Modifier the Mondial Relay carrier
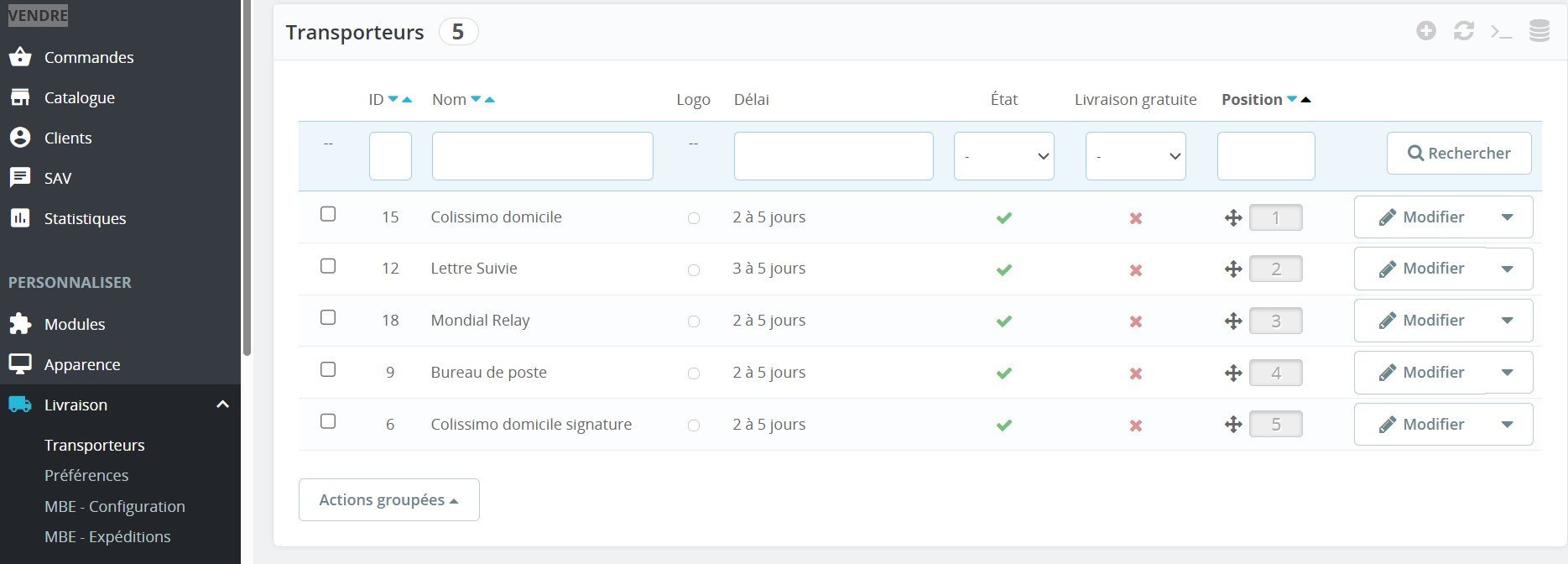The image size is (1568, 564). pyautogui.click(x=1420, y=321)
